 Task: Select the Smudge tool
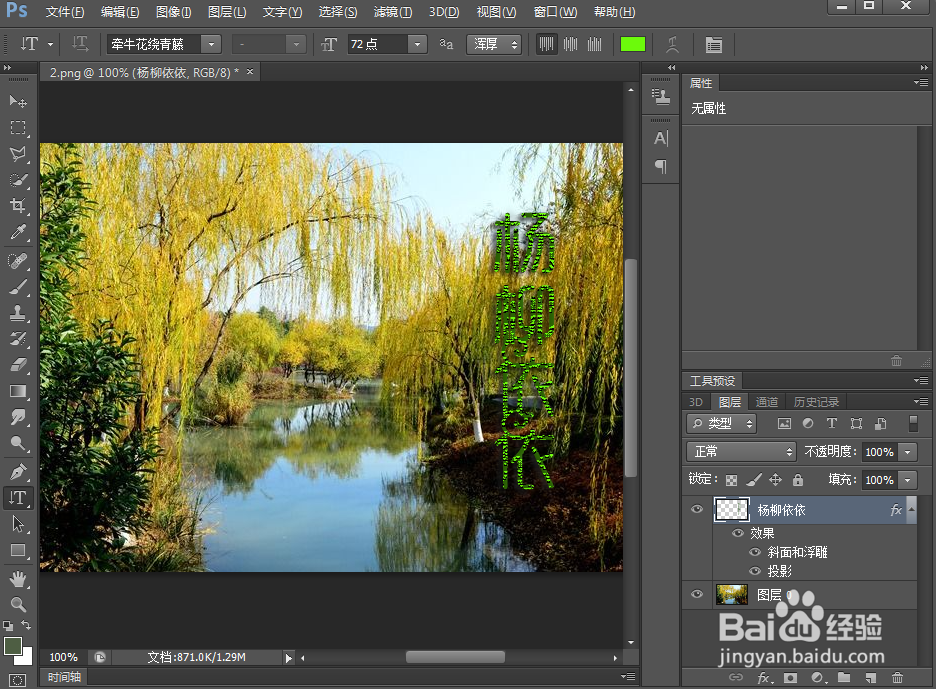coord(18,417)
